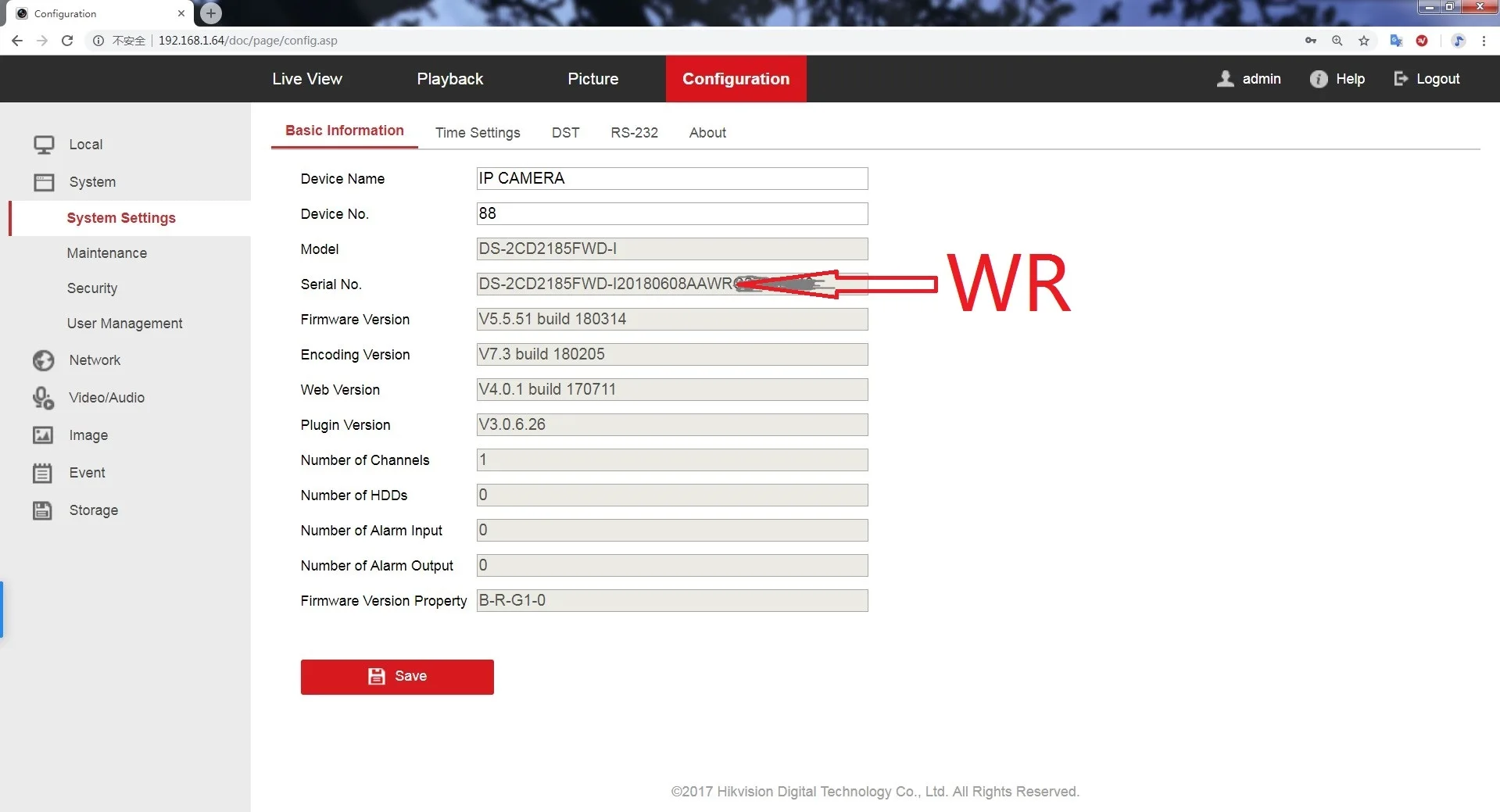Click the Event calendar icon
The height and width of the screenshot is (812, 1500).
43,473
